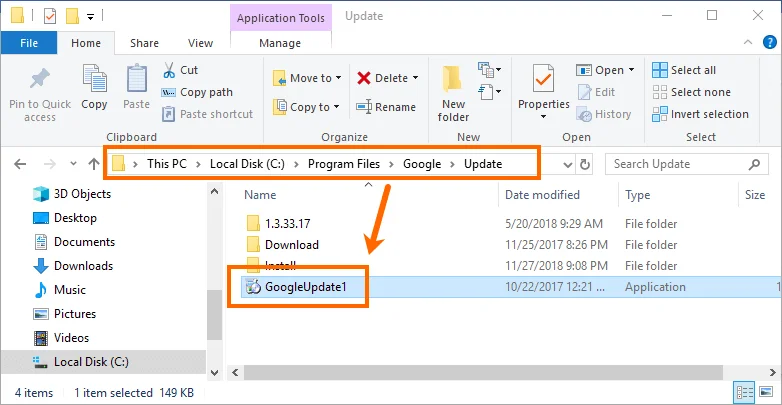
Task: Select Music in navigation pane
Action: coord(59,290)
